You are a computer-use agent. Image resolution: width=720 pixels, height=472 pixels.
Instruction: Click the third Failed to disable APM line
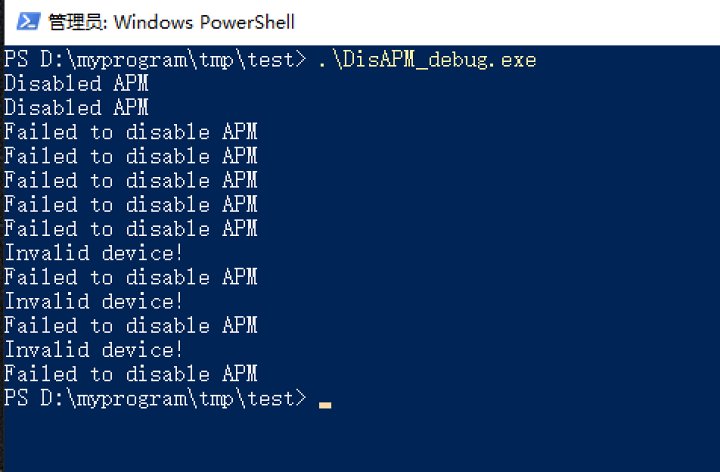coord(130,180)
